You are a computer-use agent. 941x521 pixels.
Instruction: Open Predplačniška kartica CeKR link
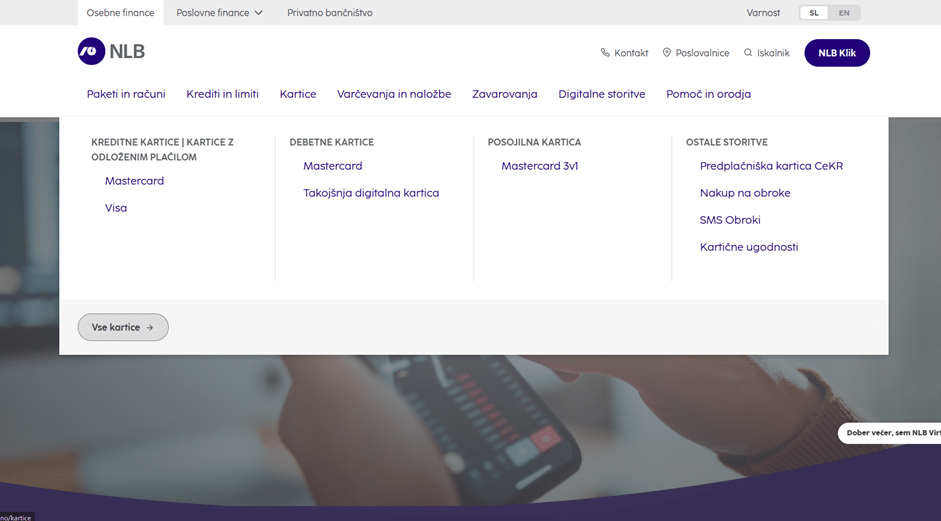771,166
